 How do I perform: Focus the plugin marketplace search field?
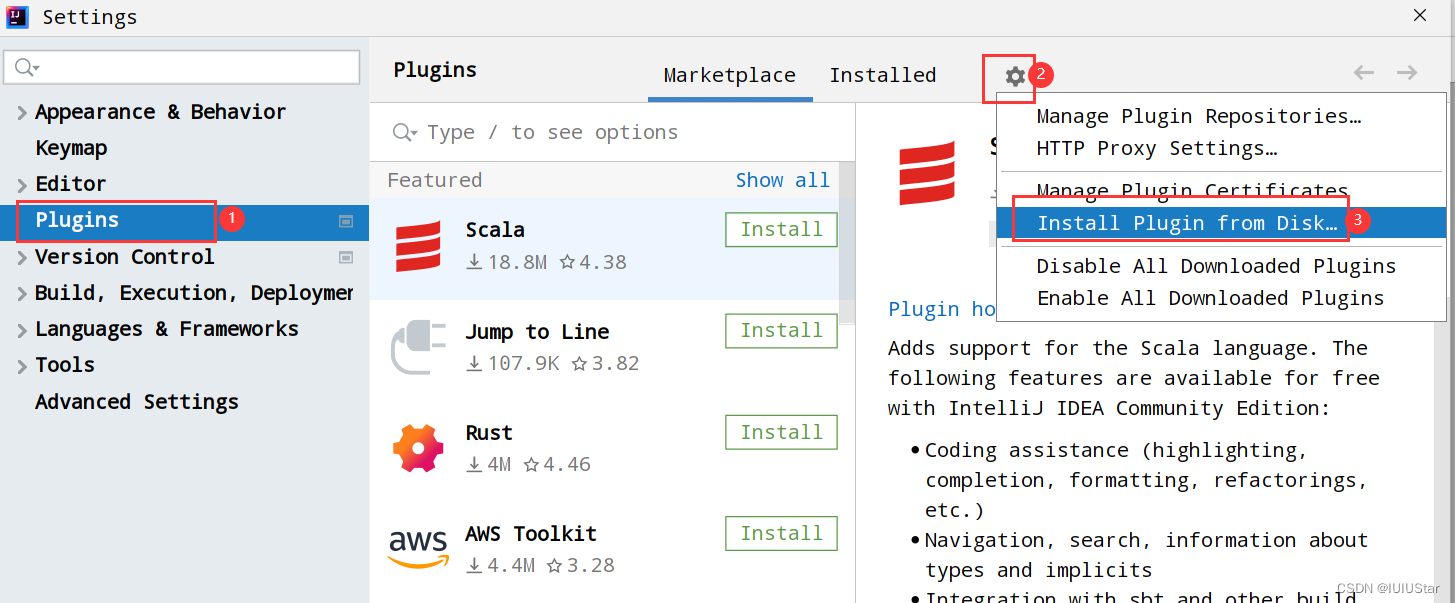tap(612, 132)
